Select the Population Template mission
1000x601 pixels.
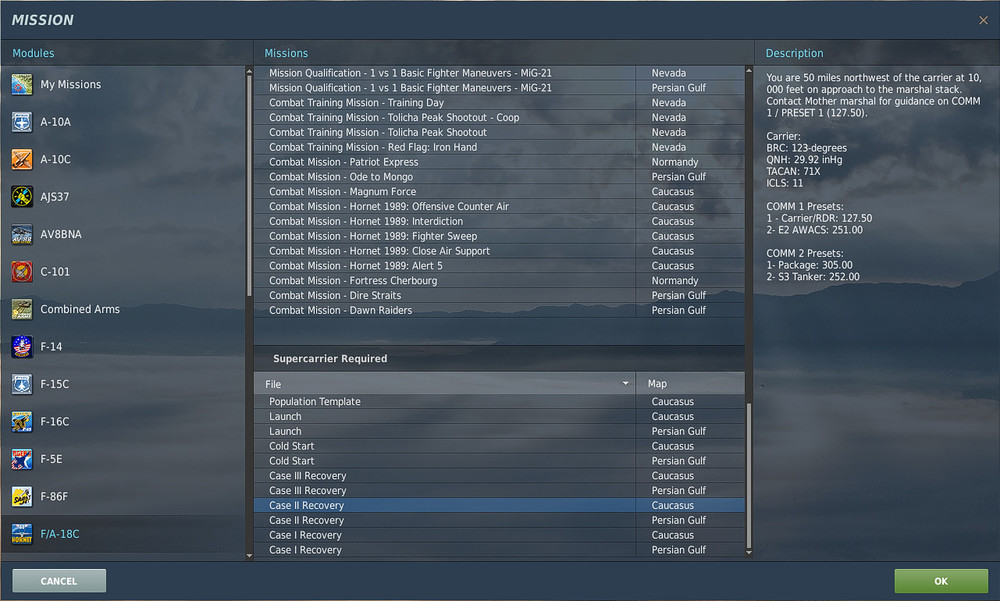click(499, 402)
